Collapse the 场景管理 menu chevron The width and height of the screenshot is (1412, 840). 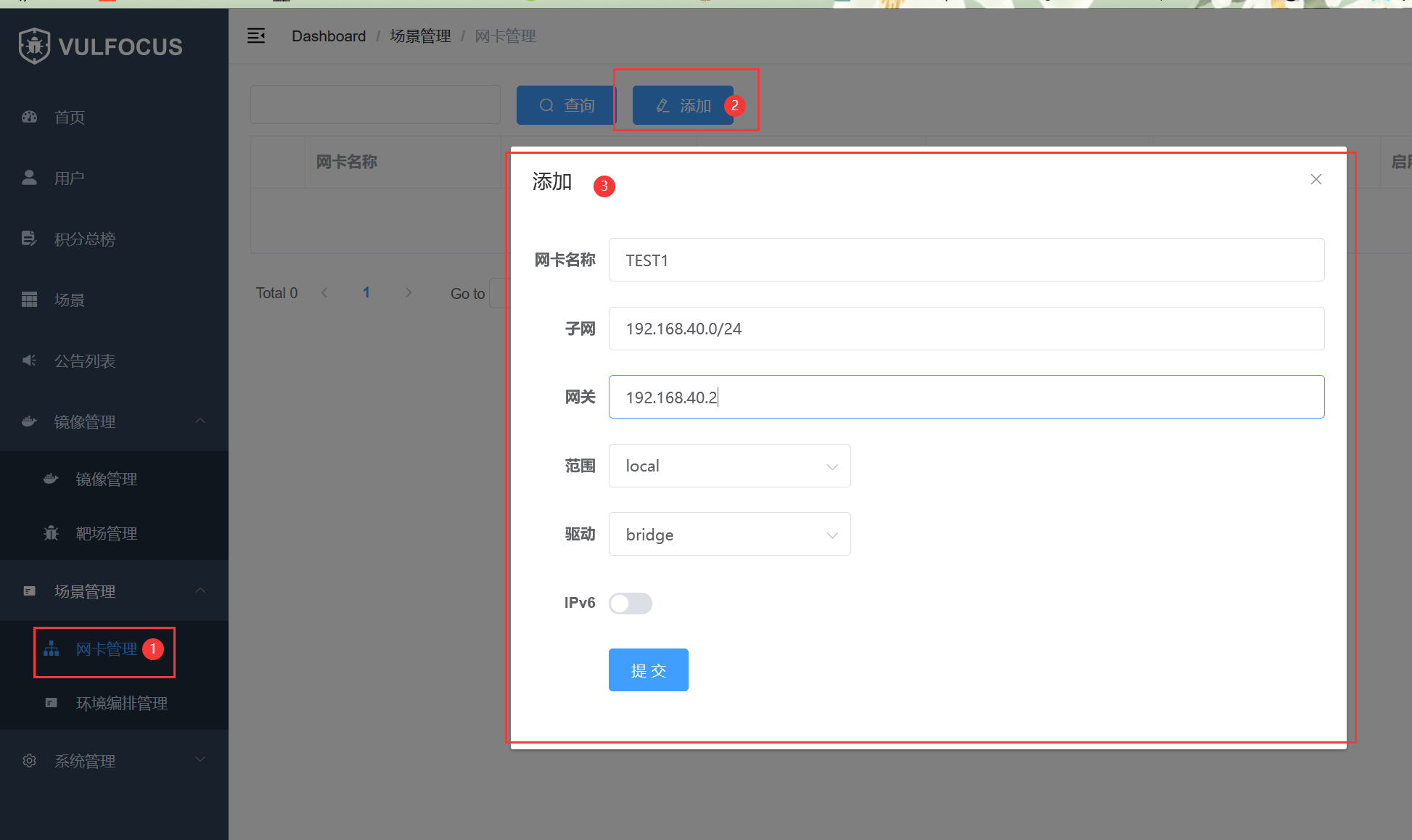tap(201, 590)
